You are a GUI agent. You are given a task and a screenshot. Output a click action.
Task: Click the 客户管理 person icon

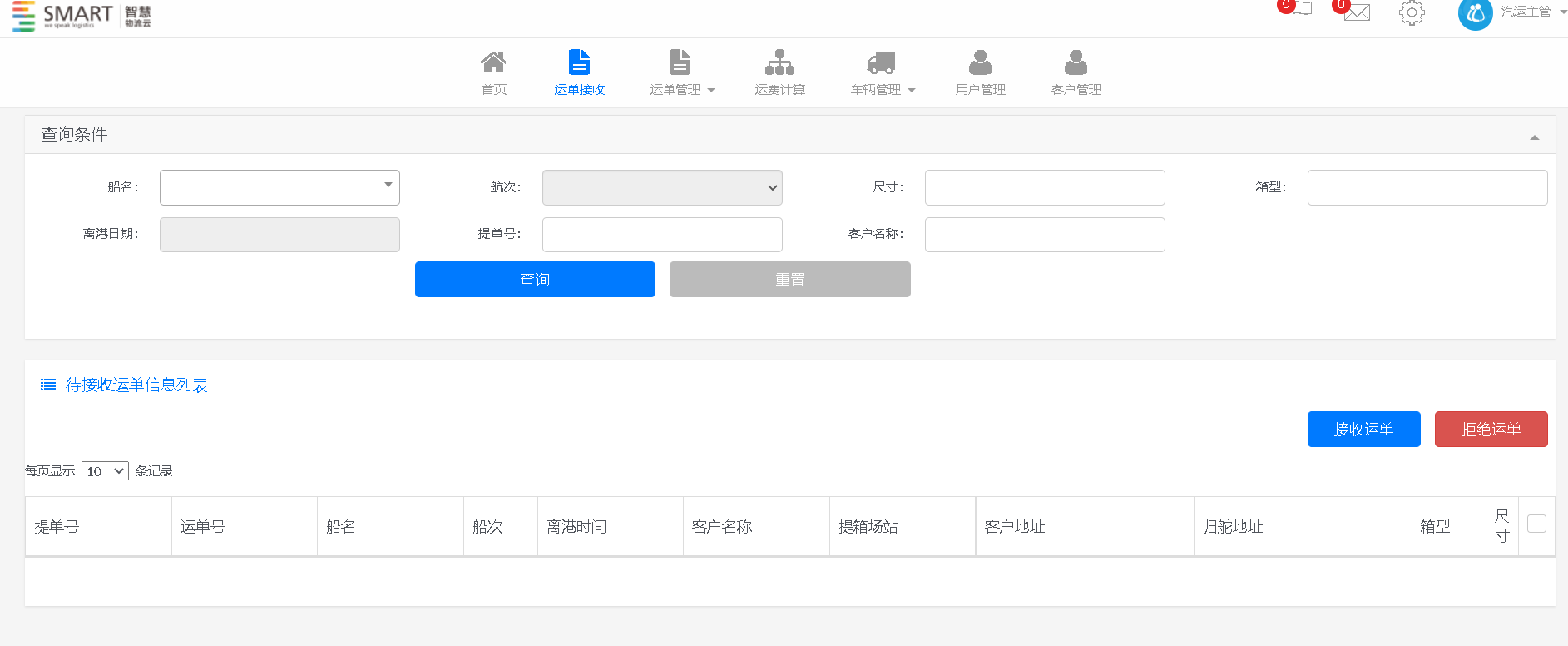(x=1076, y=62)
